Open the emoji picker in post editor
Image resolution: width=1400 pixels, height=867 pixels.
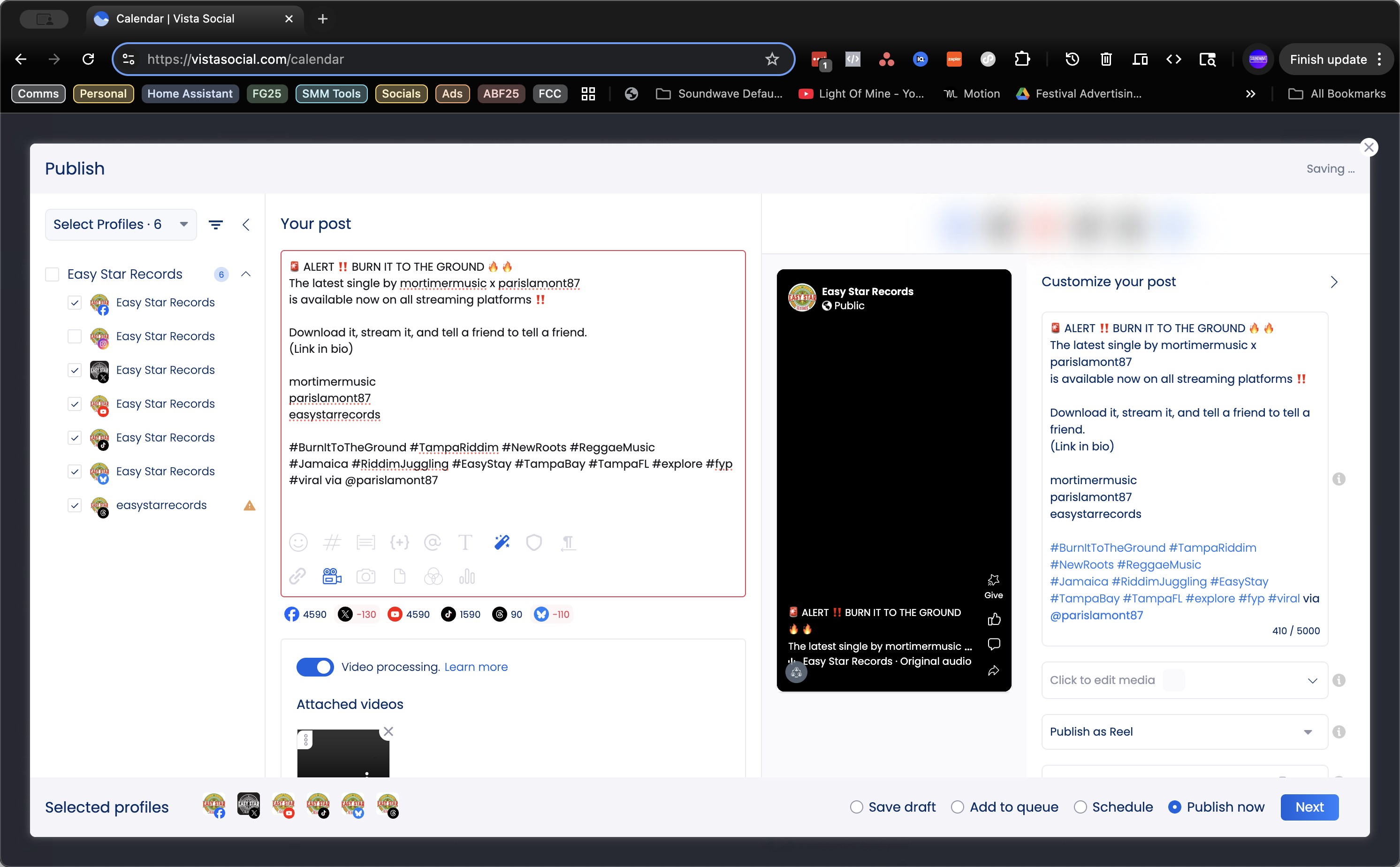coord(298,542)
